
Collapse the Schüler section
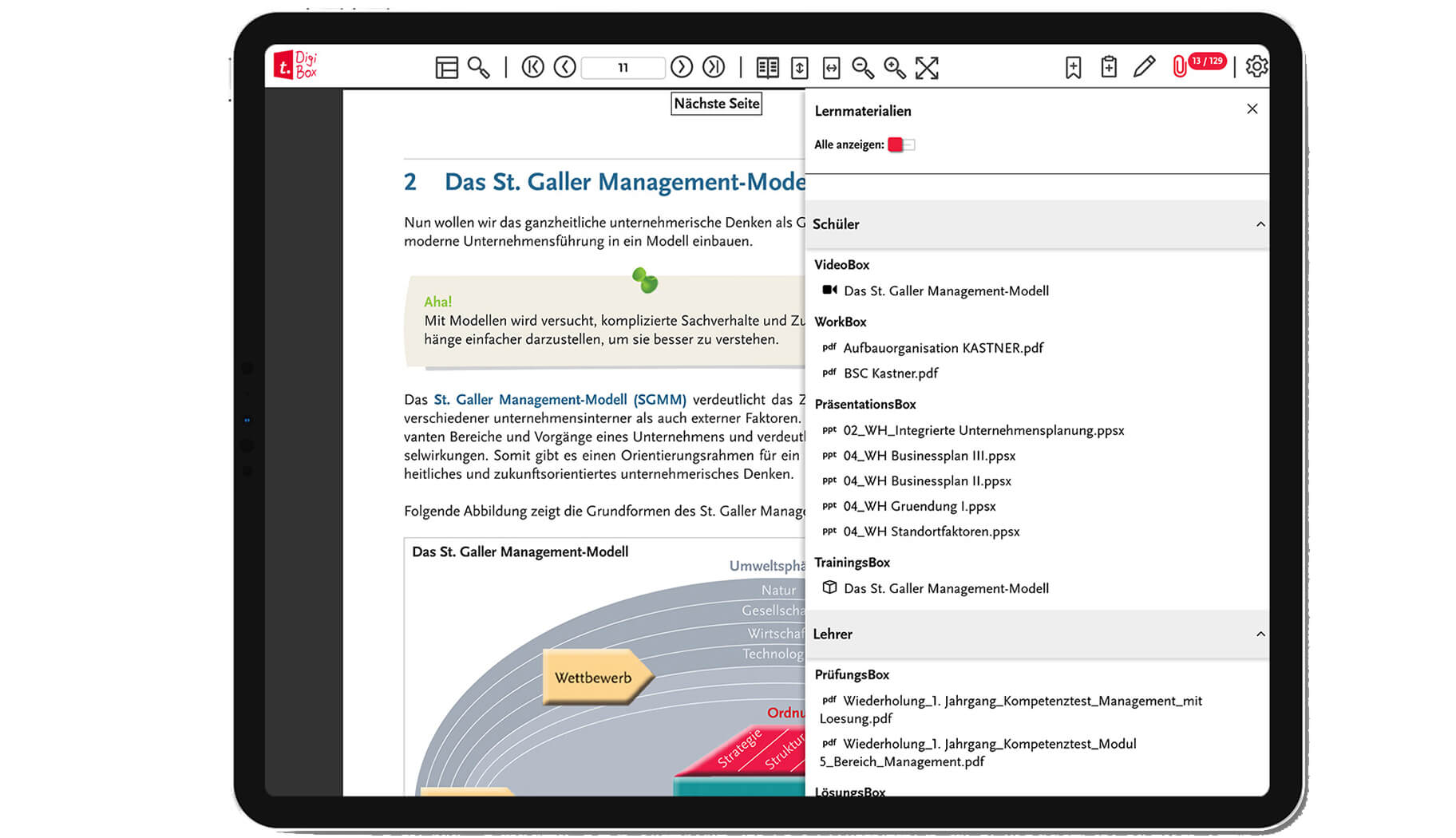(1261, 224)
